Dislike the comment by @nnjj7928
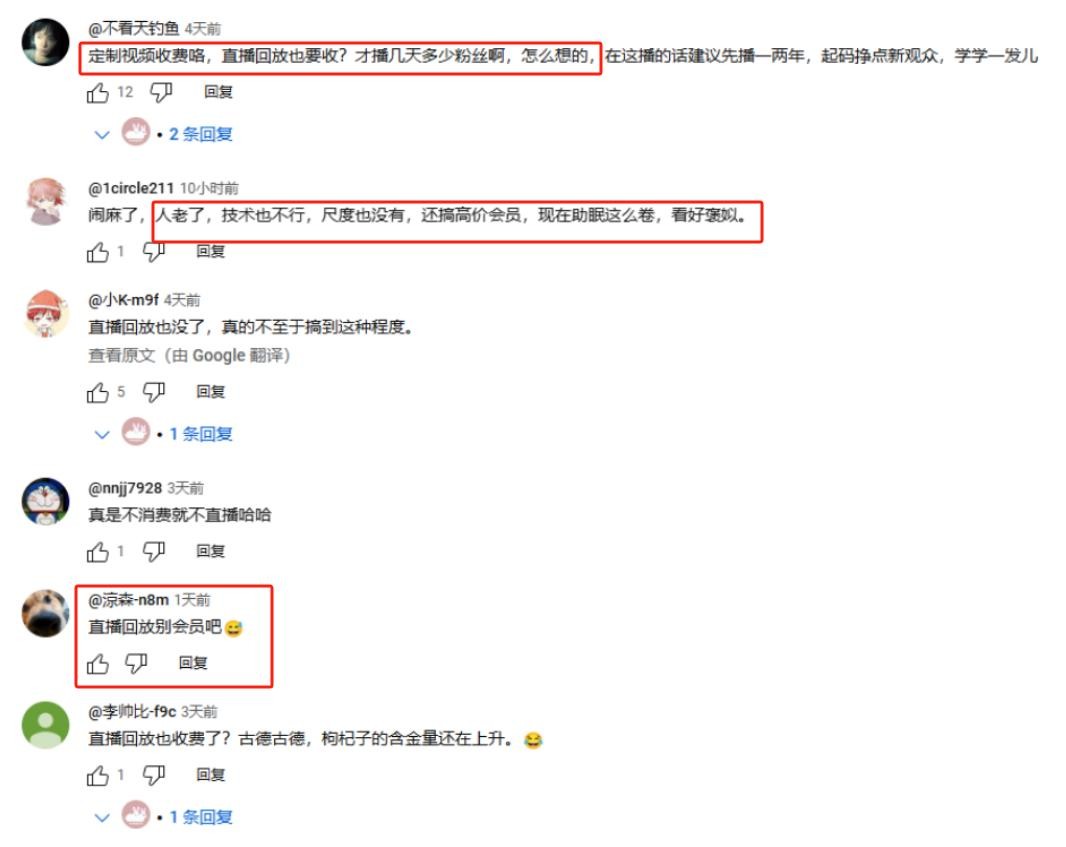1066x847 pixels. [154, 552]
